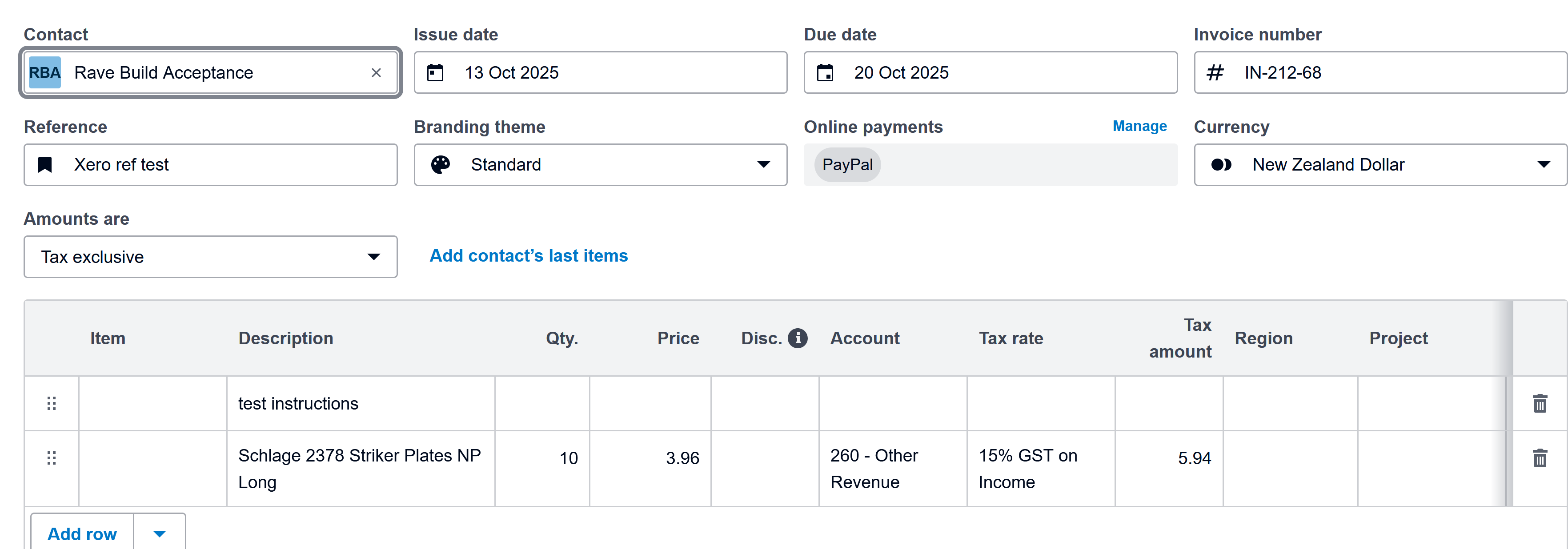1568x549 pixels.
Task: Click the RBA contact avatar
Action: (45, 73)
